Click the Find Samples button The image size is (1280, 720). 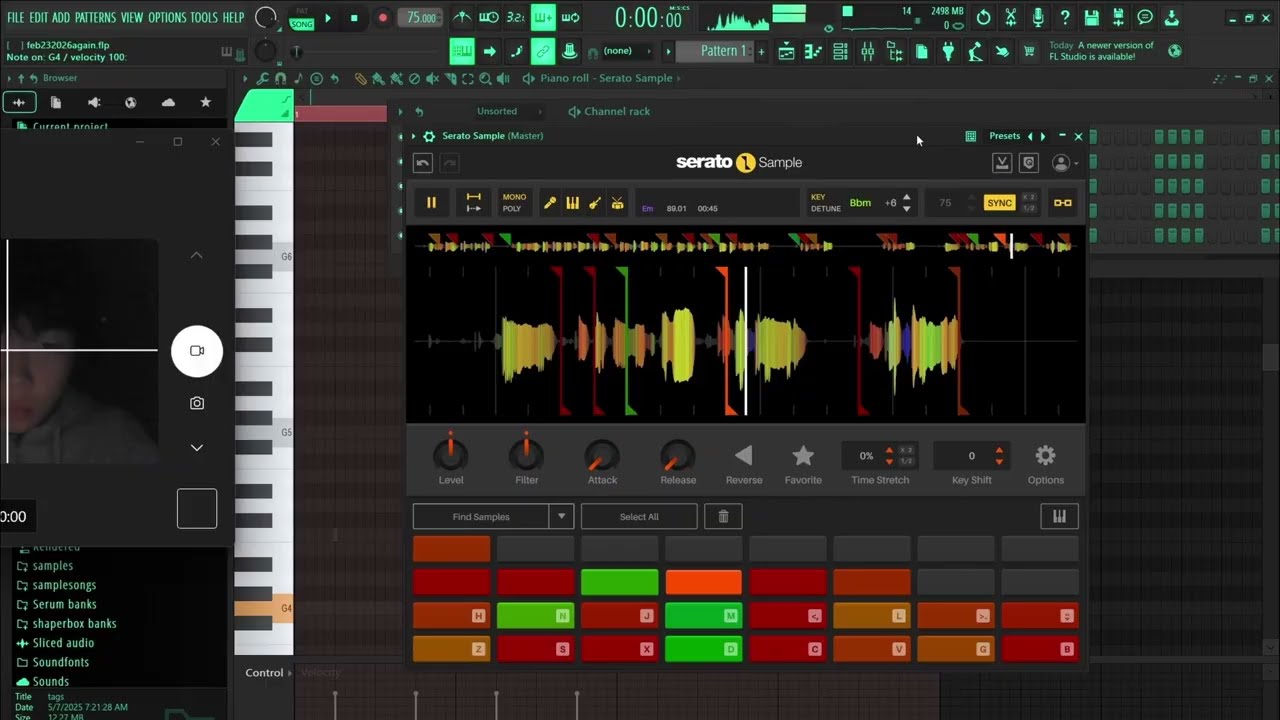481,517
